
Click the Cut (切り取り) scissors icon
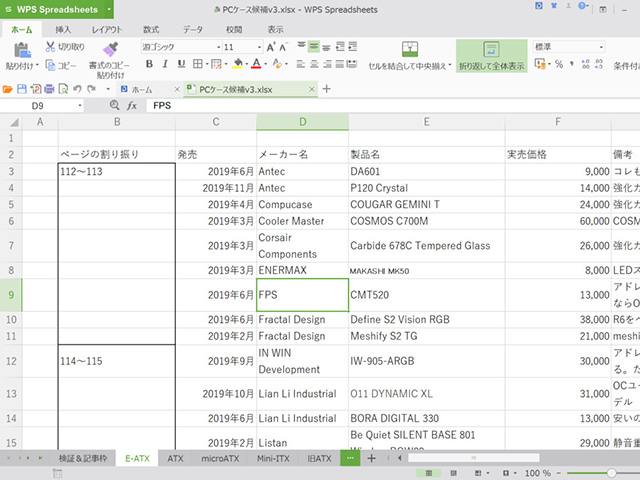click(50, 47)
